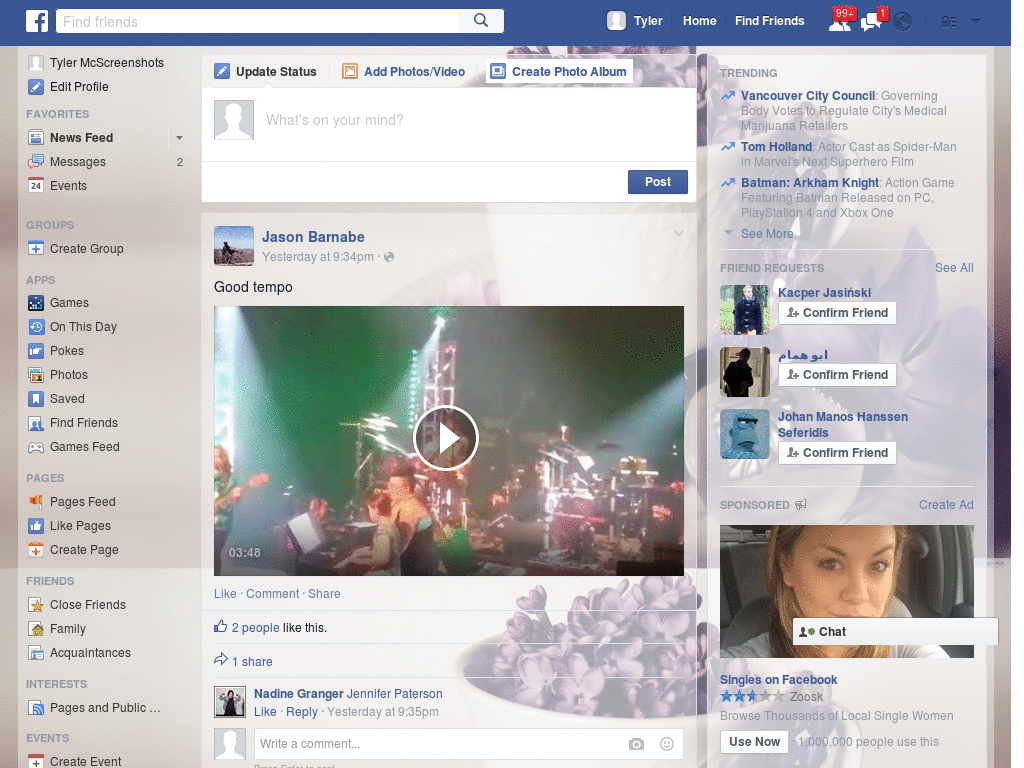Image resolution: width=1024 pixels, height=768 pixels.
Task: Open Batman: Arkham Knight trending topic
Action: [810, 183]
